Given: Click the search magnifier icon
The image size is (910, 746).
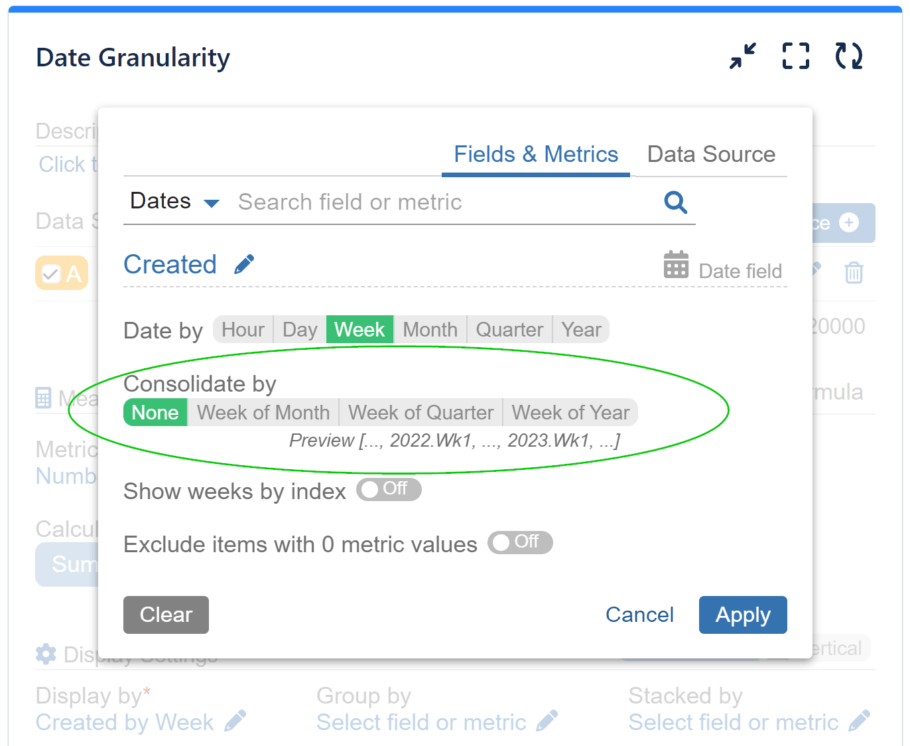Looking at the screenshot, I should click(676, 203).
